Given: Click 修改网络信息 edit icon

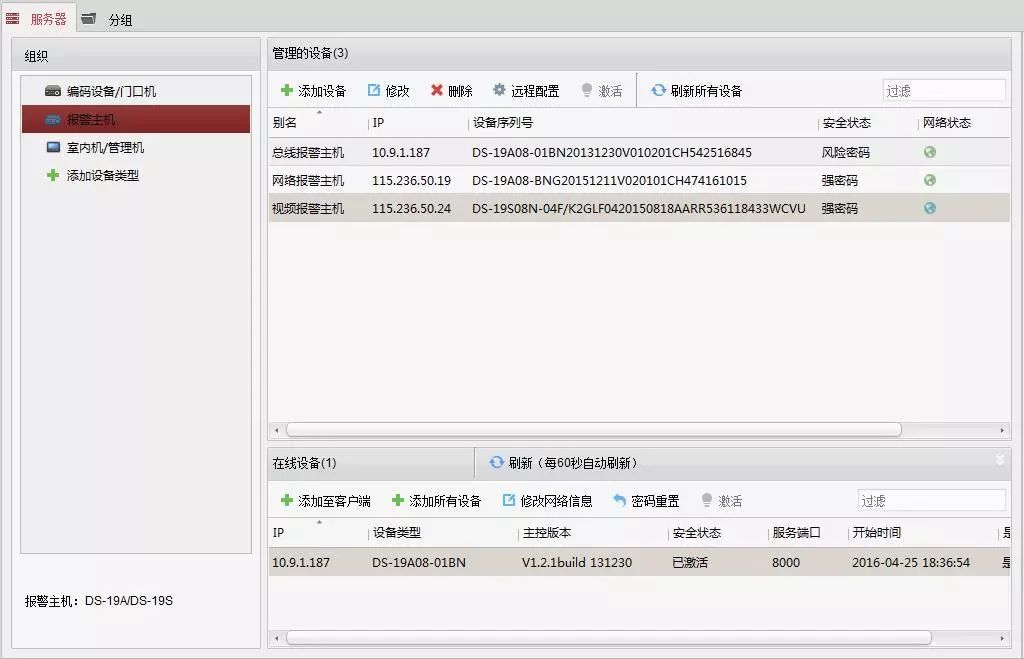Looking at the screenshot, I should pyautogui.click(x=509, y=501).
